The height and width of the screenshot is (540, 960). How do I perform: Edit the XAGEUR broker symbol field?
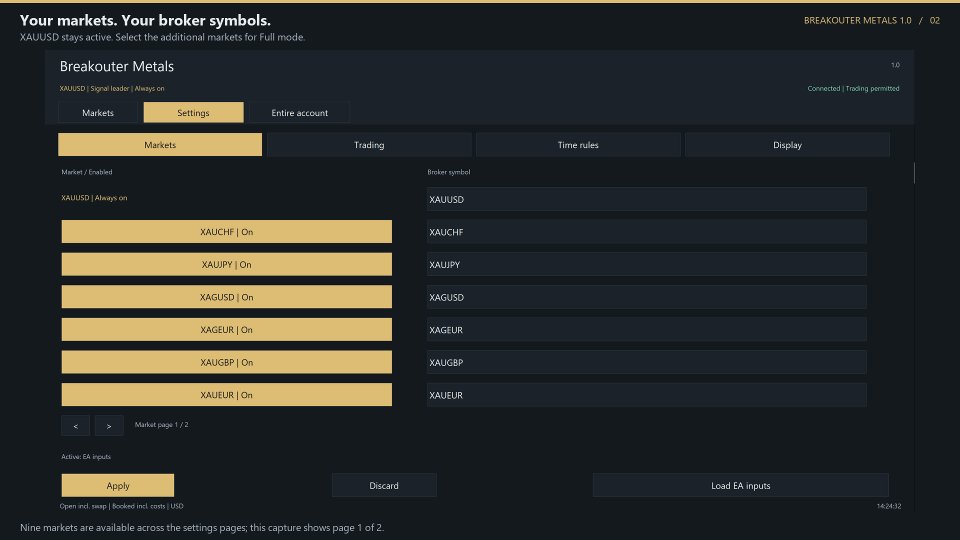tap(647, 329)
